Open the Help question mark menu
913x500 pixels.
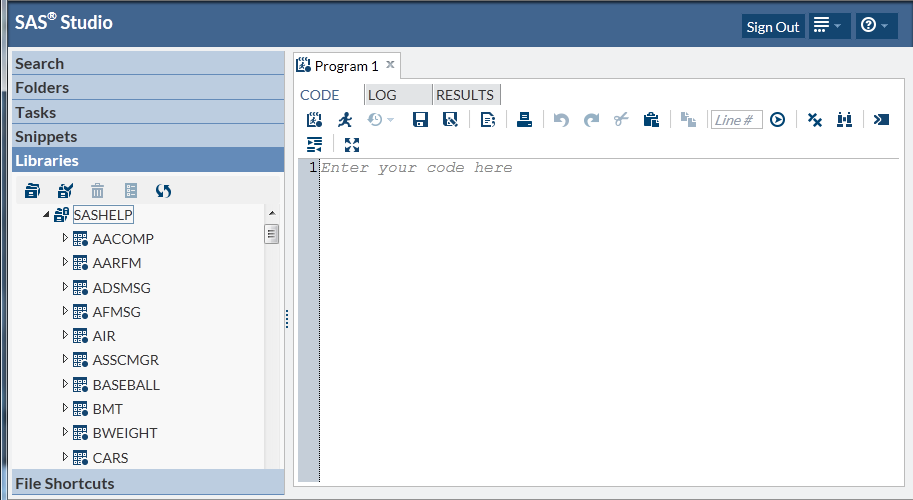(876, 26)
